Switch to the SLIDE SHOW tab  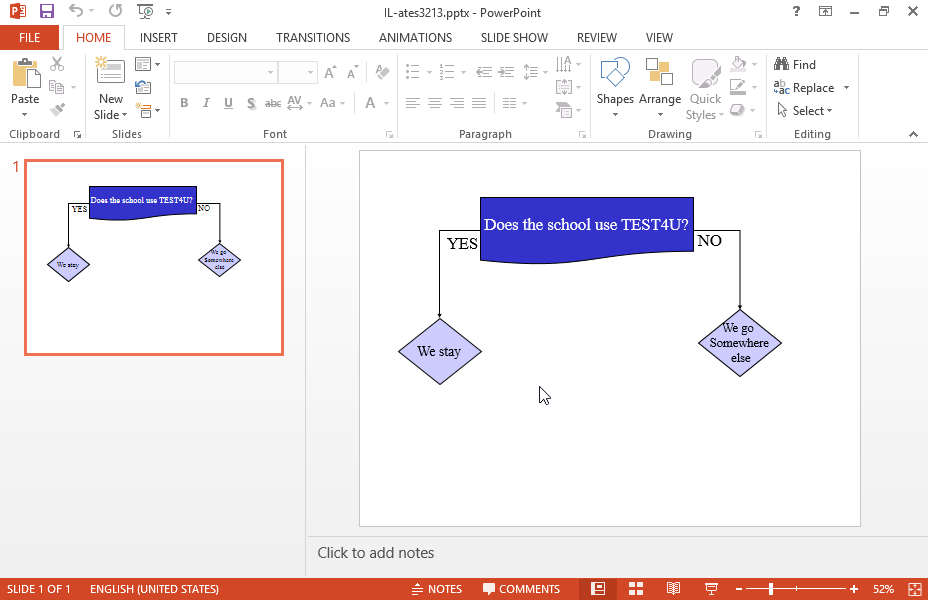point(514,38)
